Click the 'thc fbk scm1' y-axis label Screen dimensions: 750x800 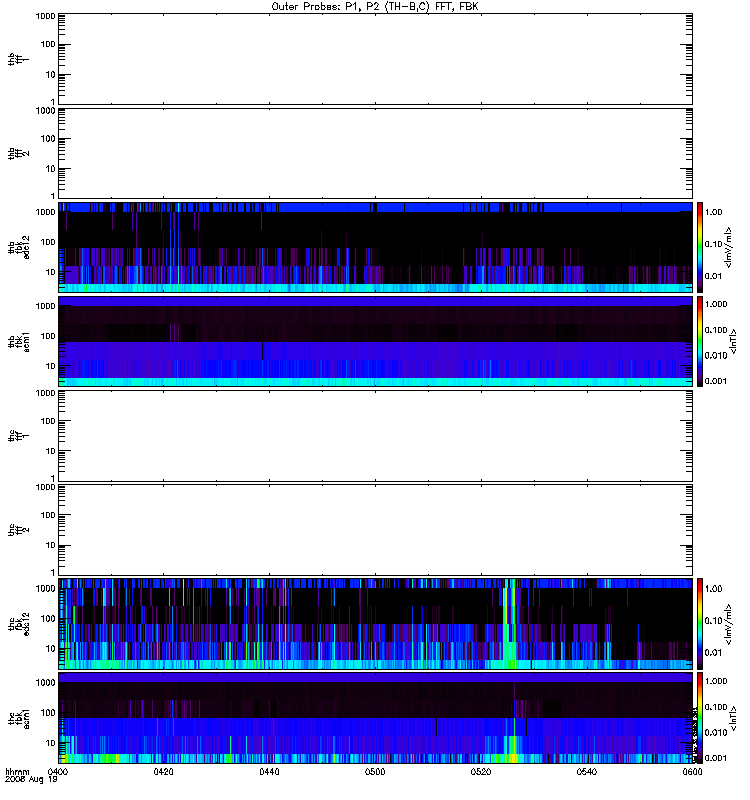[x=18, y=718]
